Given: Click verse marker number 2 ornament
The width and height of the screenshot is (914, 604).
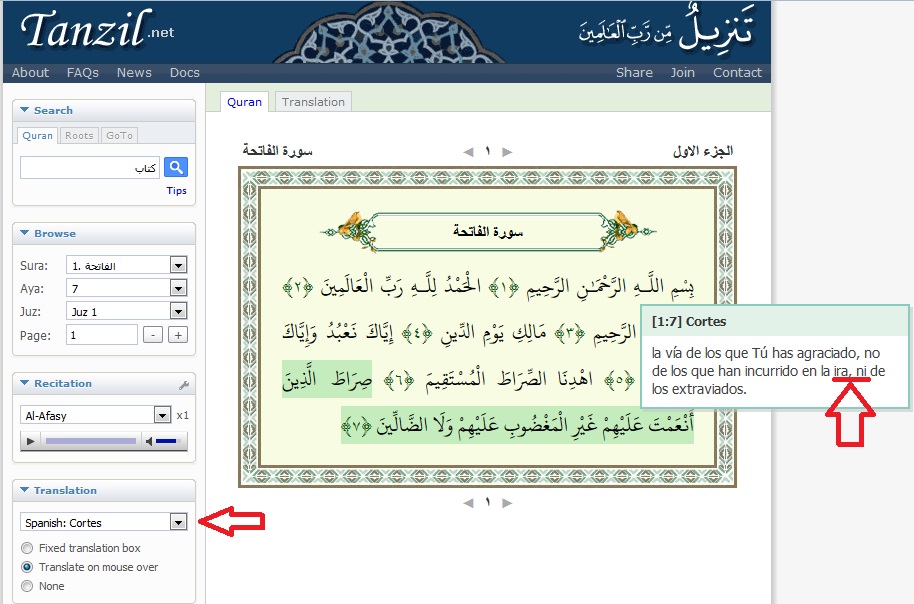Looking at the screenshot, I should coord(297,287).
